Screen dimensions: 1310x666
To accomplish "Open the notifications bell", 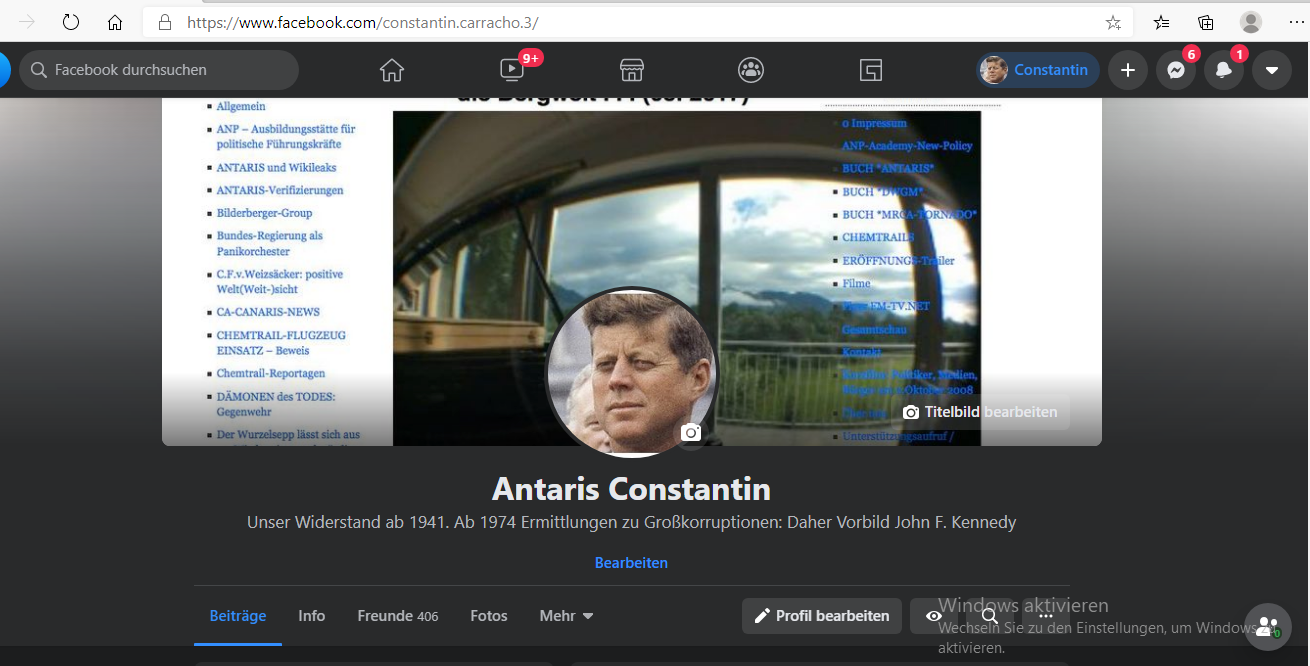I will tap(1224, 70).
